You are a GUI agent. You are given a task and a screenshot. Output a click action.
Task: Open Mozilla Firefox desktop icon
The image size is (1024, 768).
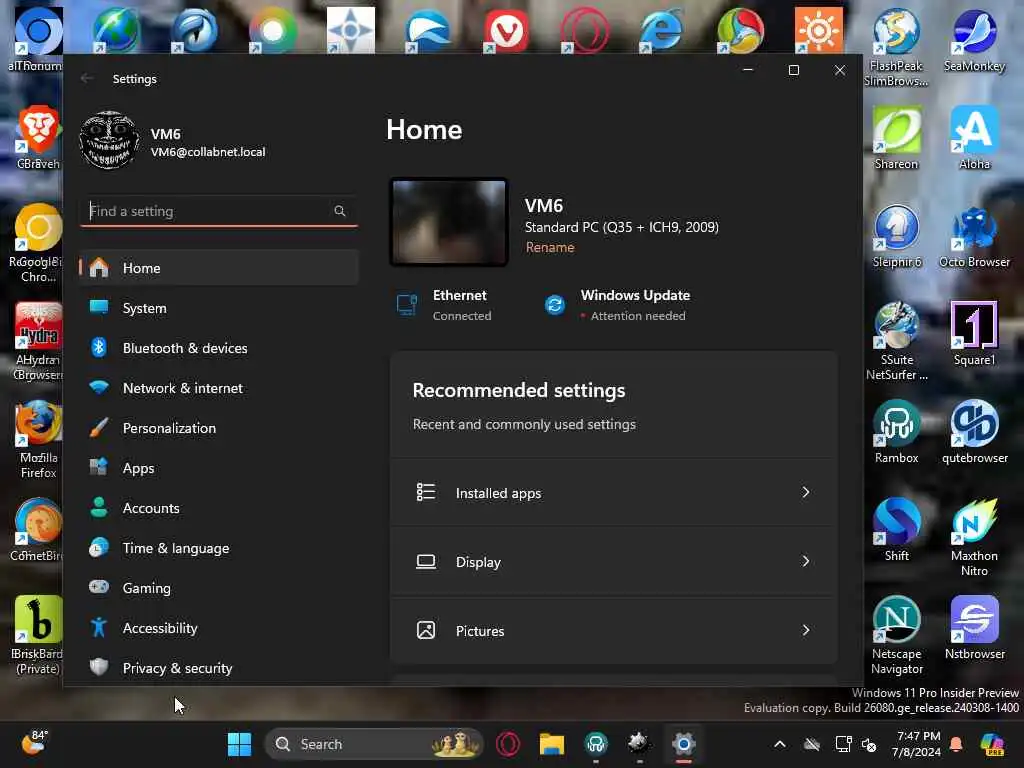[38, 439]
